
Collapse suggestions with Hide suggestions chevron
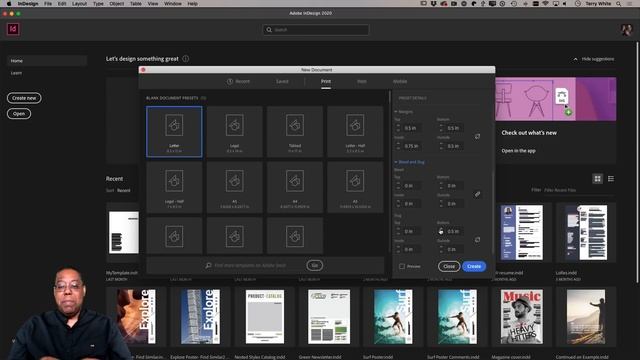coord(575,59)
